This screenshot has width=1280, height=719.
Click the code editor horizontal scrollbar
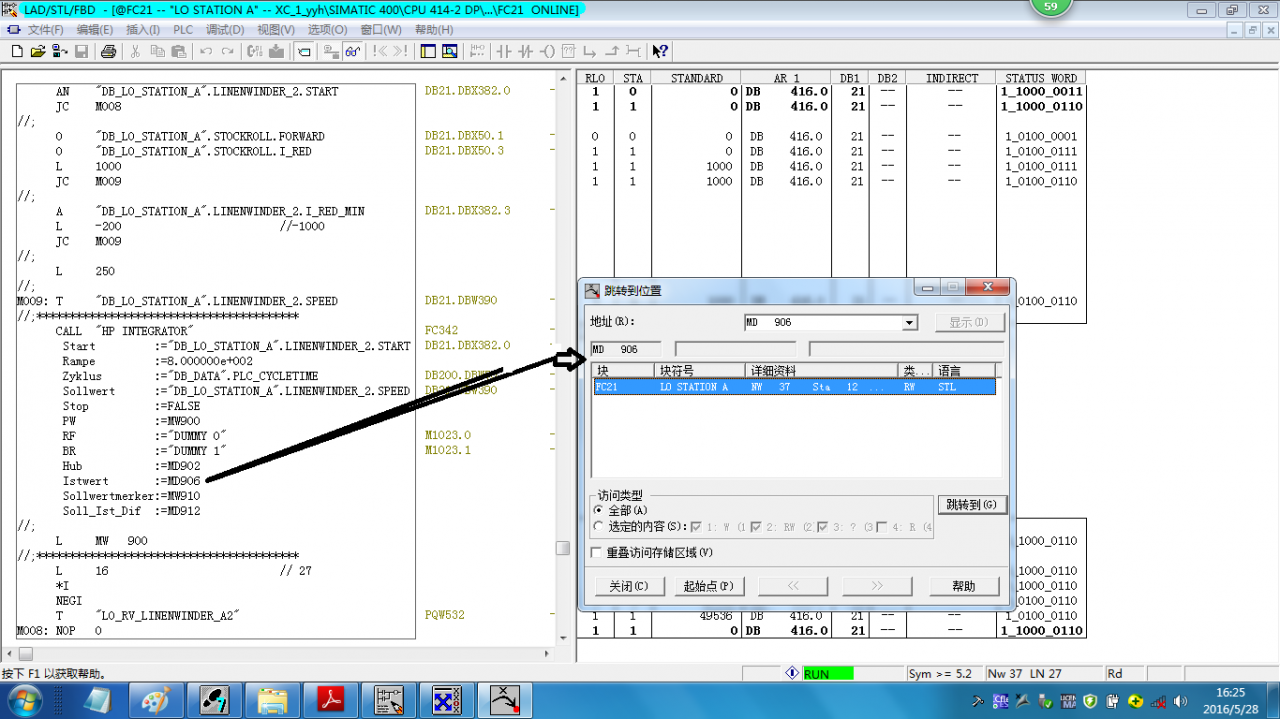click(x=277, y=654)
